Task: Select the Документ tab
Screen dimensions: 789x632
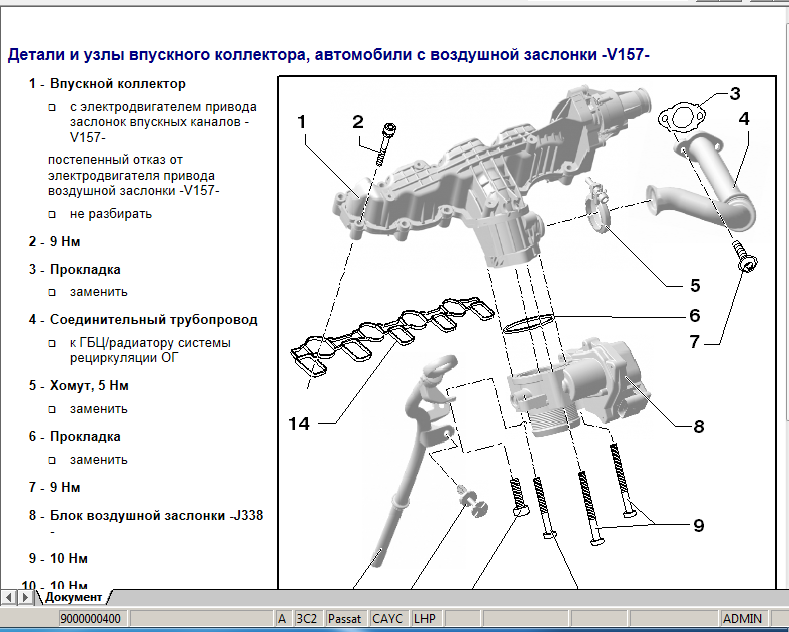Action: 73,597
